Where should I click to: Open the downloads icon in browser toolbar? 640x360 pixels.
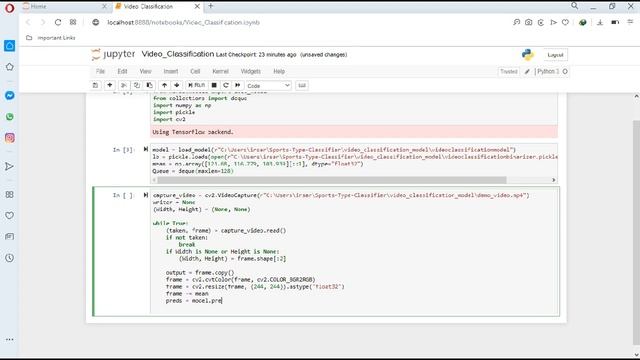pyautogui.click(x=600, y=22)
